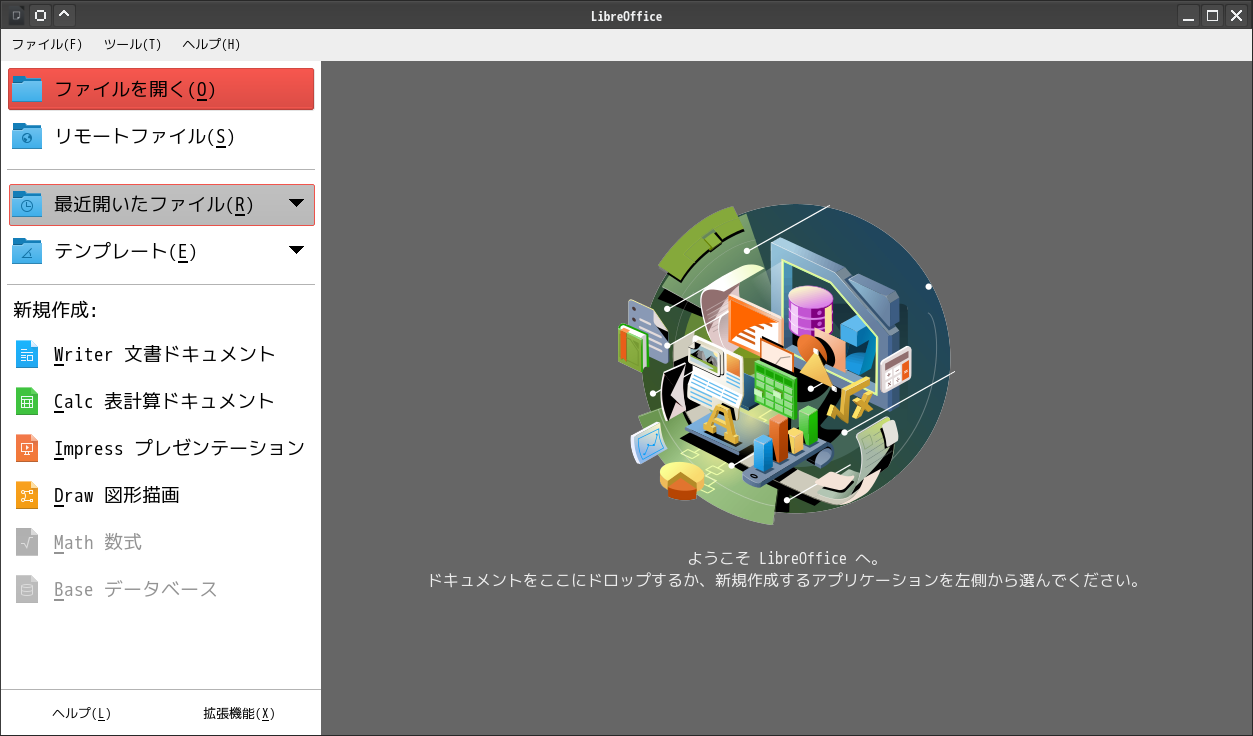Open the ヘルプ(H) menu in menu bar
The height and width of the screenshot is (736, 1253).
point(211,44)
